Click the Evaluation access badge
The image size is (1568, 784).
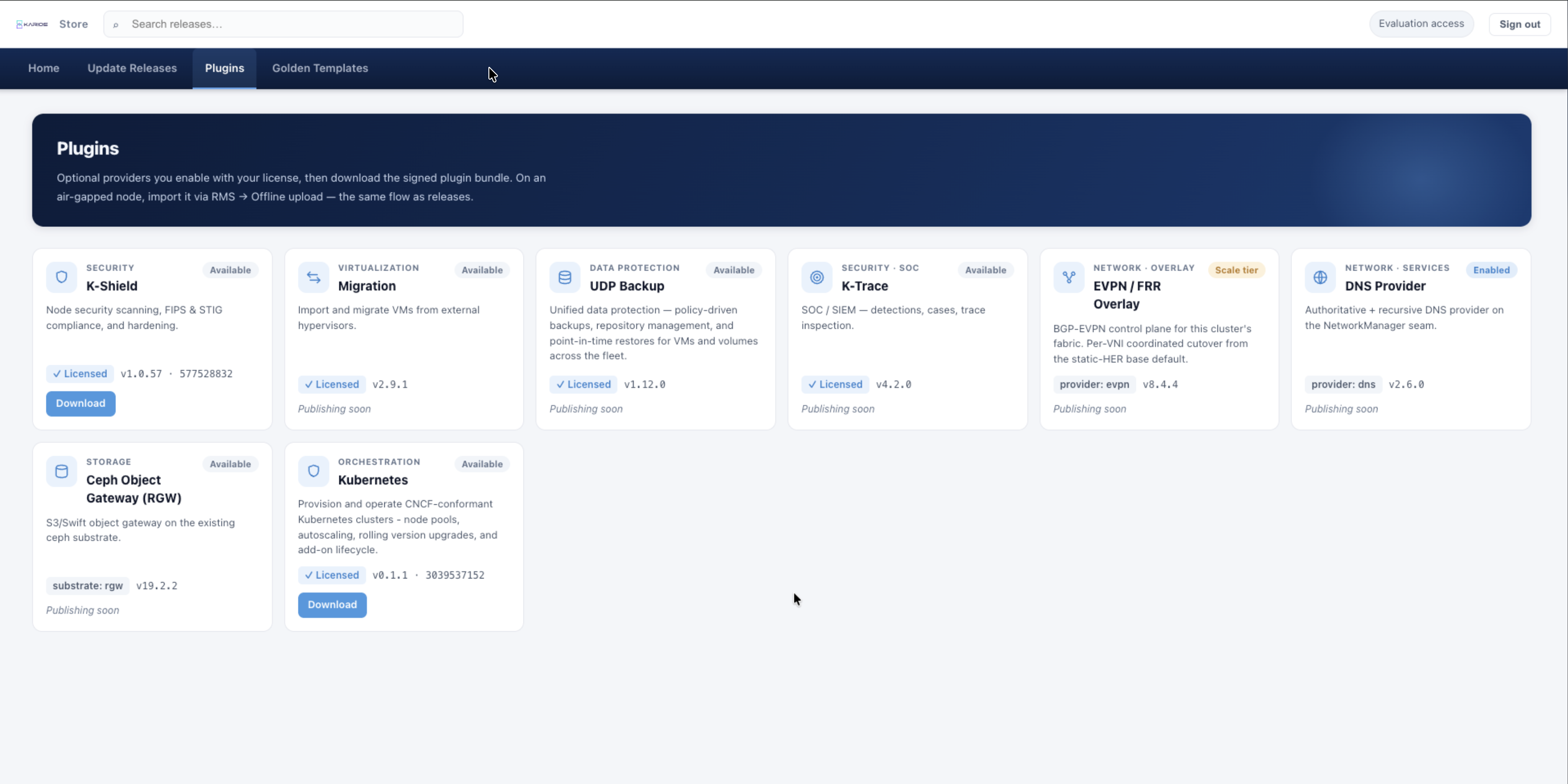pos(1421,24)
